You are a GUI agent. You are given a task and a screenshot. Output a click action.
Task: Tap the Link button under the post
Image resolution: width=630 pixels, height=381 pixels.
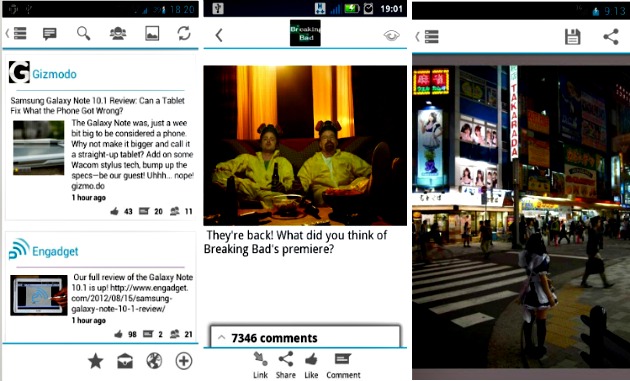tap(260, 365)
